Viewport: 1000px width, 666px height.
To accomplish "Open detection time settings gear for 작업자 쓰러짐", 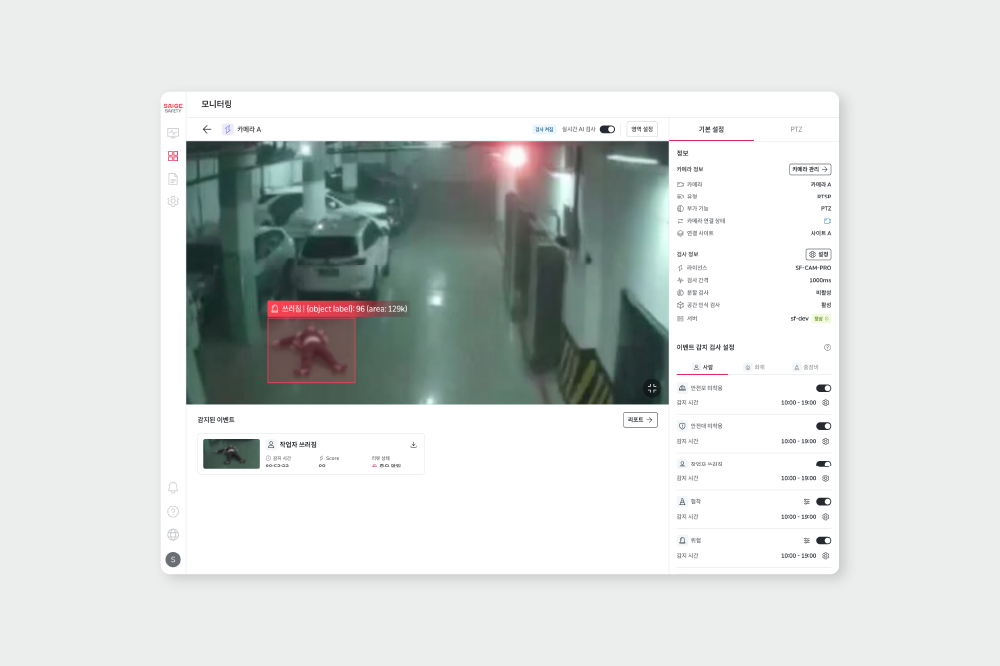I will [823, 478].
